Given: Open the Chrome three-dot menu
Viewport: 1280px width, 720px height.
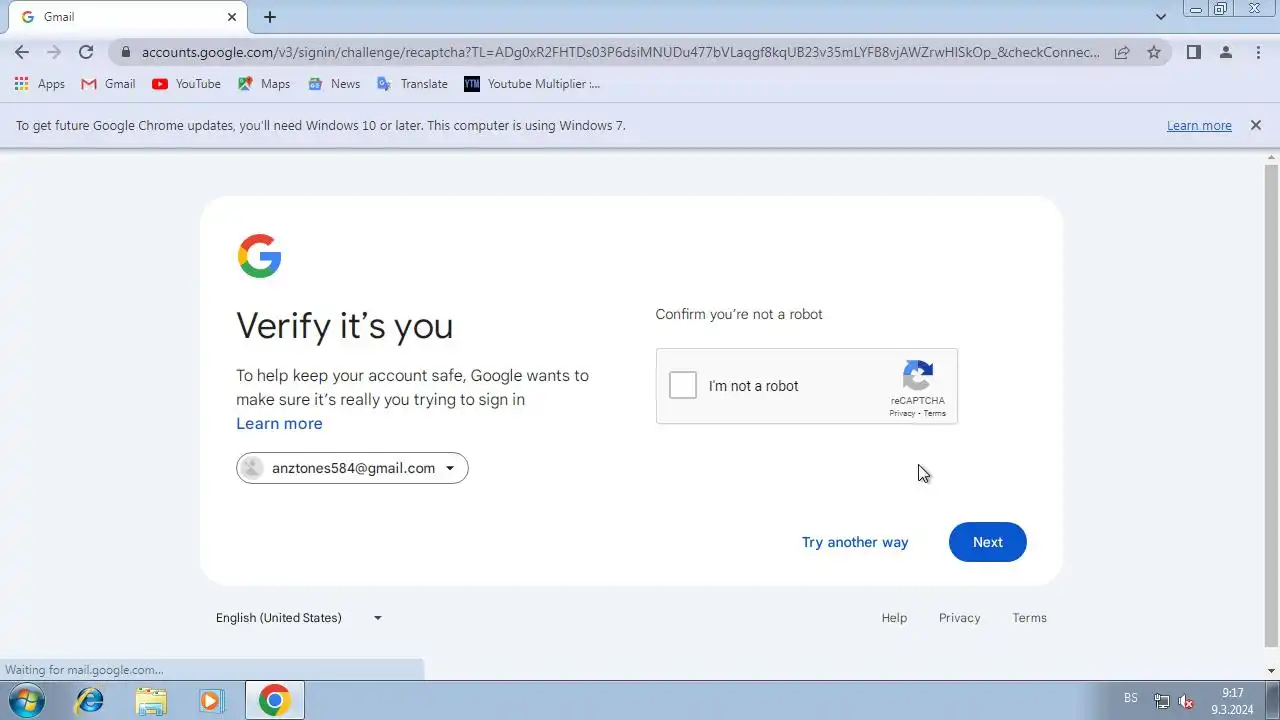Looking at the screenshot, I should pos(1258,52).
